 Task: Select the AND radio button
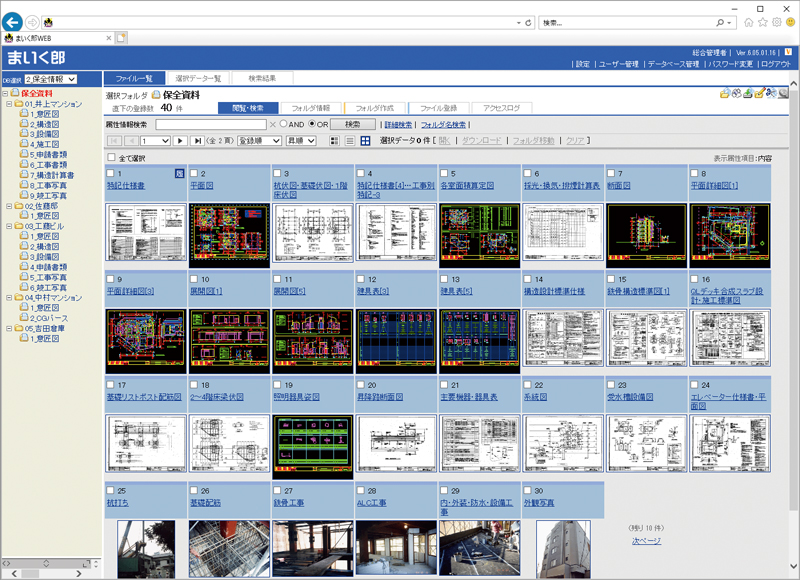(284, 124)
